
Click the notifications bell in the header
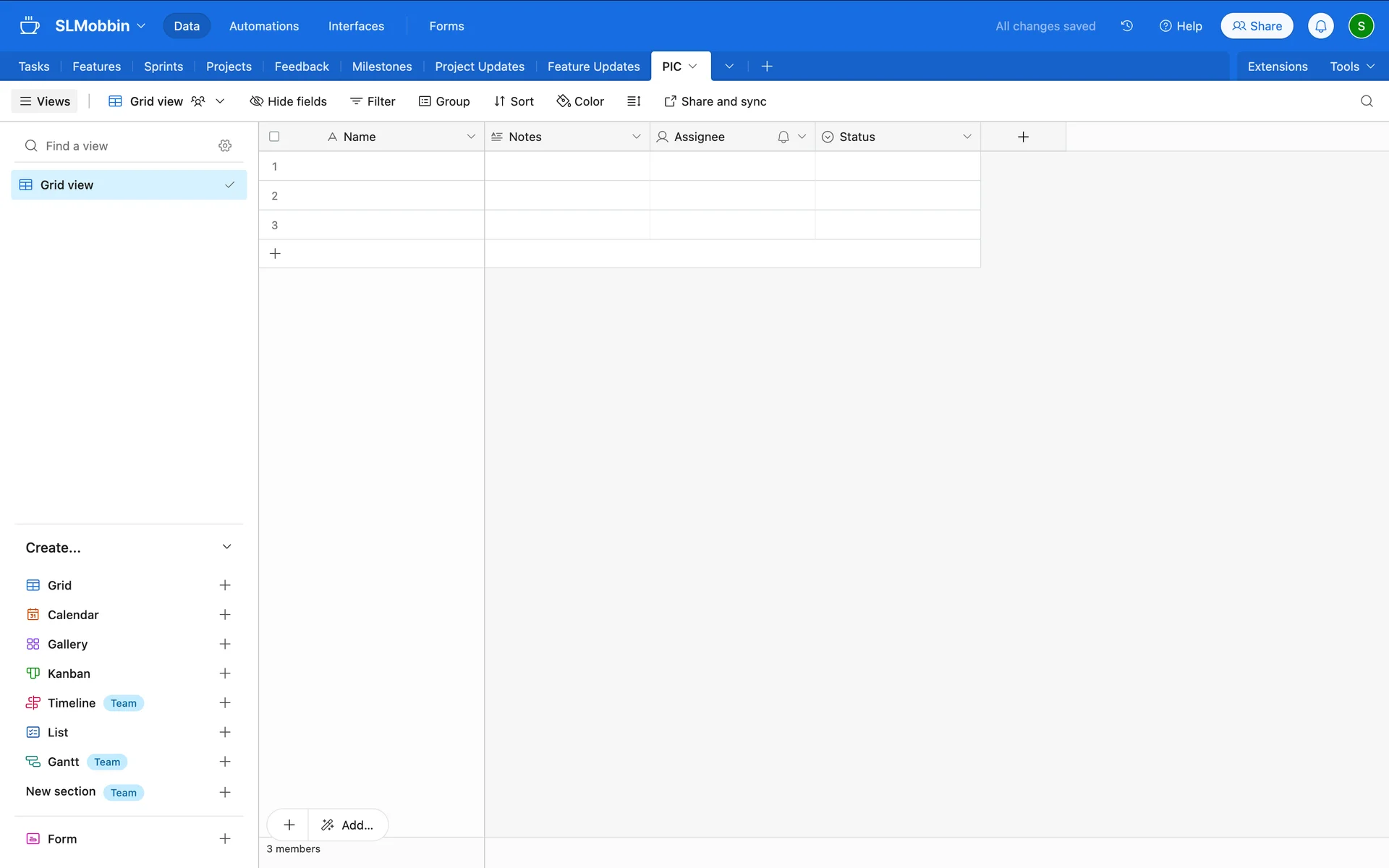[1320, 26]
